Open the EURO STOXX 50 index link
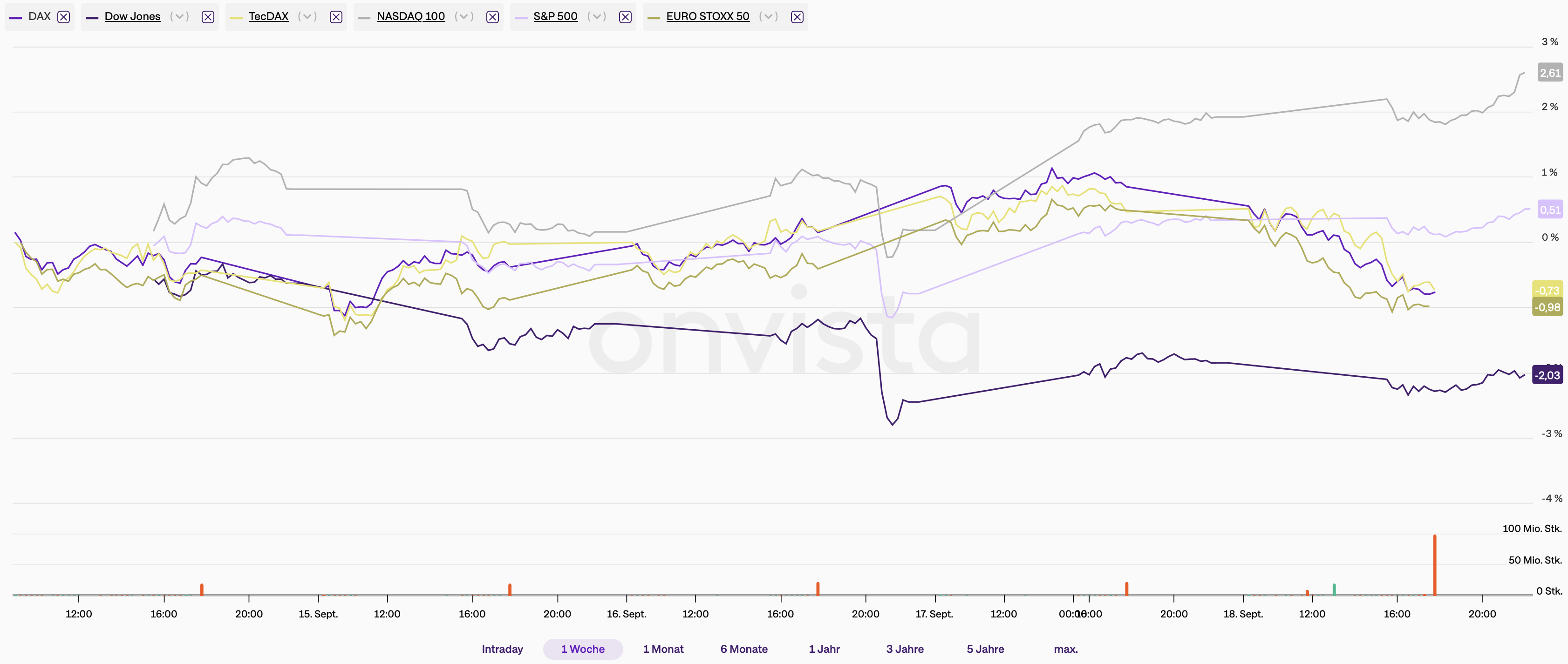The height and width of the screenshot is (664, 1568). 708,16
